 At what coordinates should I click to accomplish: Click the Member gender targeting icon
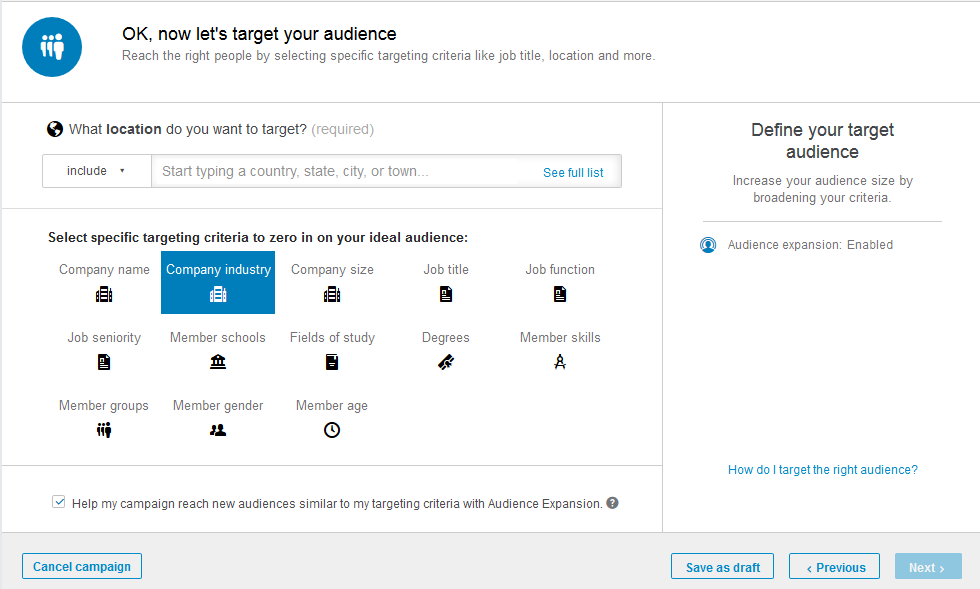tap(217, 429)
